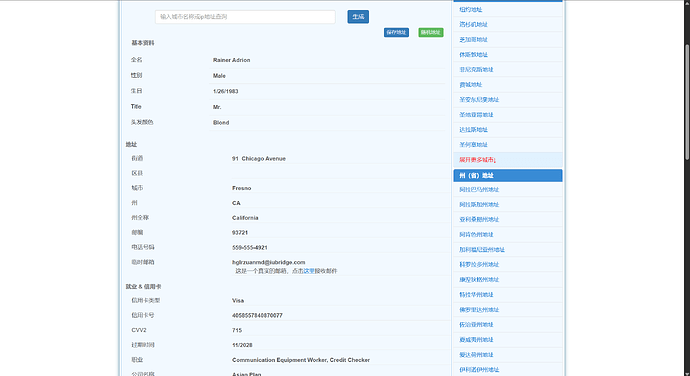Click the blue 生成 generate button
Screen dimensions: 690x376
click(x=358, y=17)
